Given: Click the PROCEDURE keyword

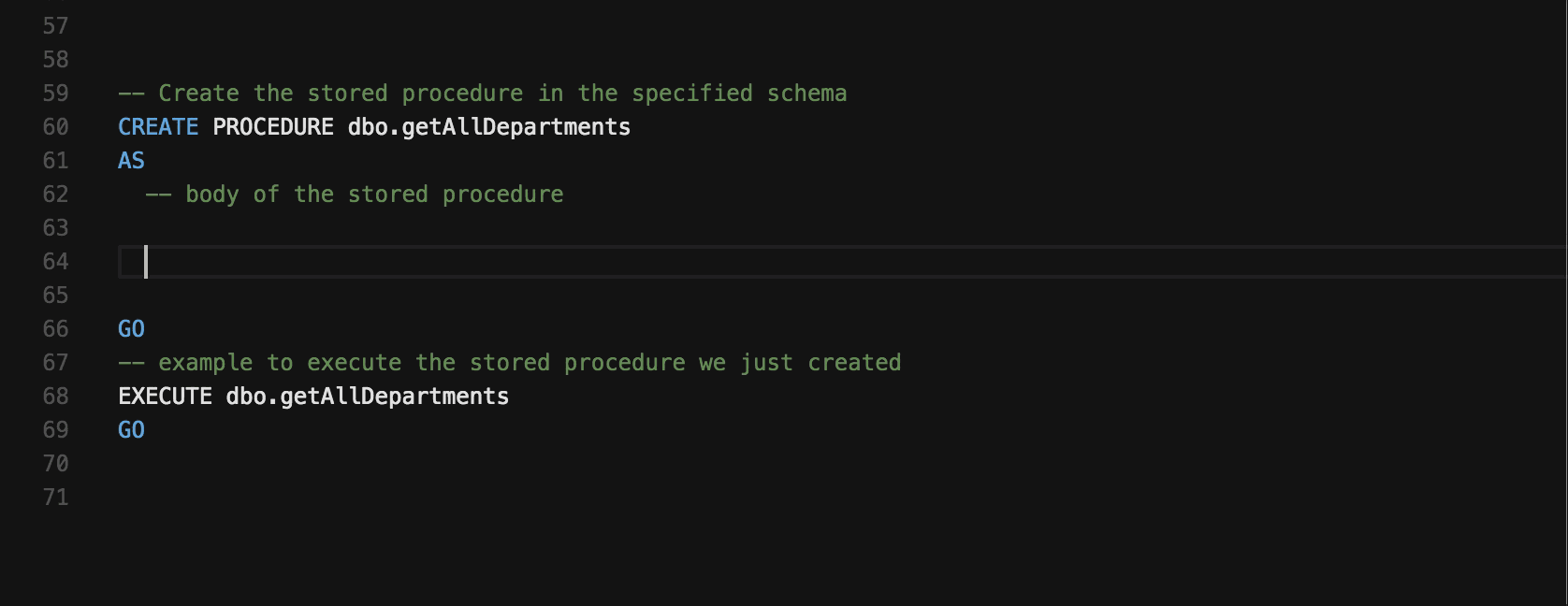Looking at the screenshot, I should pos(273,127).
